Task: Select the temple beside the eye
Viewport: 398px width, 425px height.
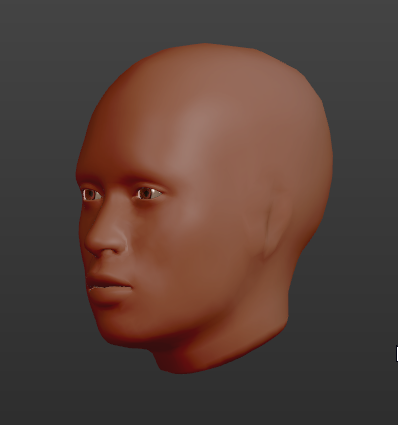Action: pos(187,187)
